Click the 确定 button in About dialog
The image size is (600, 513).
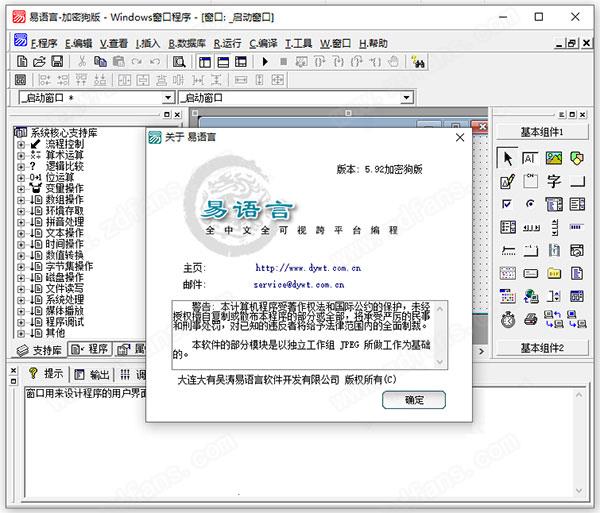coord(414,400)
